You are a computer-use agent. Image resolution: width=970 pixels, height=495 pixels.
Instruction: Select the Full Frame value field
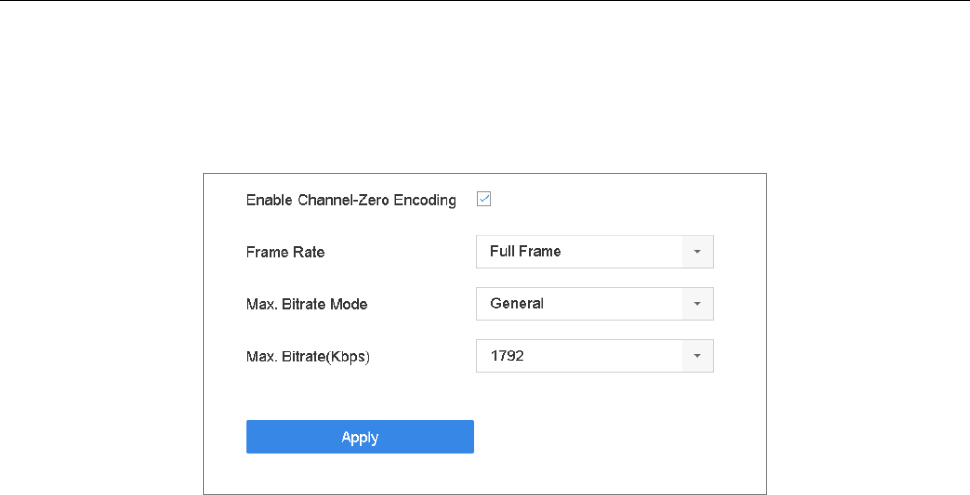coord(580,252)
